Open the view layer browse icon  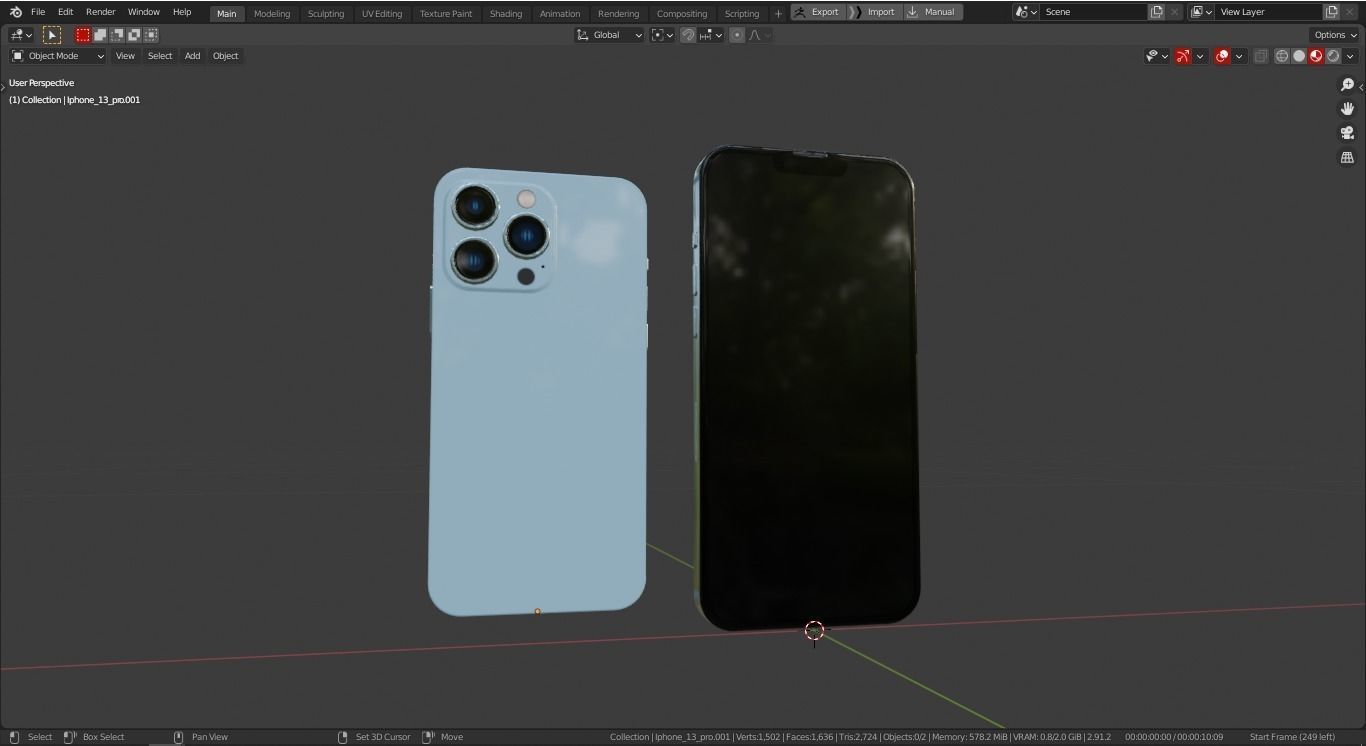coord(1202,12)
